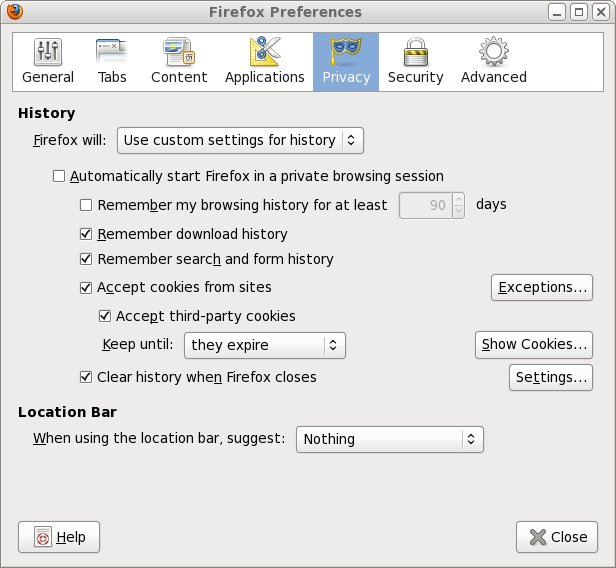The image size is (616, 568).
Task: Open the General preferences panel icon
Action: click(47, 51)
